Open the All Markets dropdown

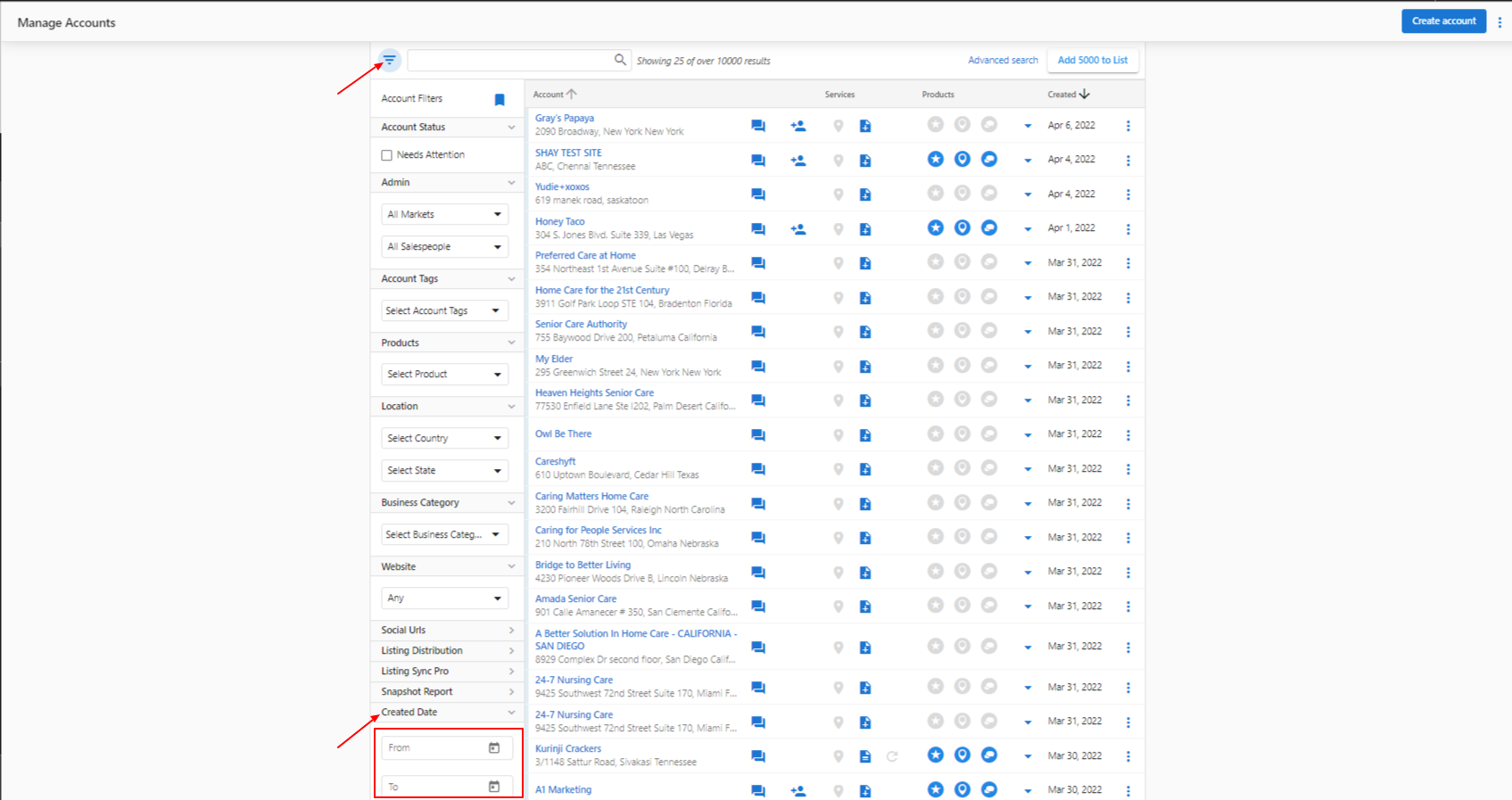coord(444,214)
